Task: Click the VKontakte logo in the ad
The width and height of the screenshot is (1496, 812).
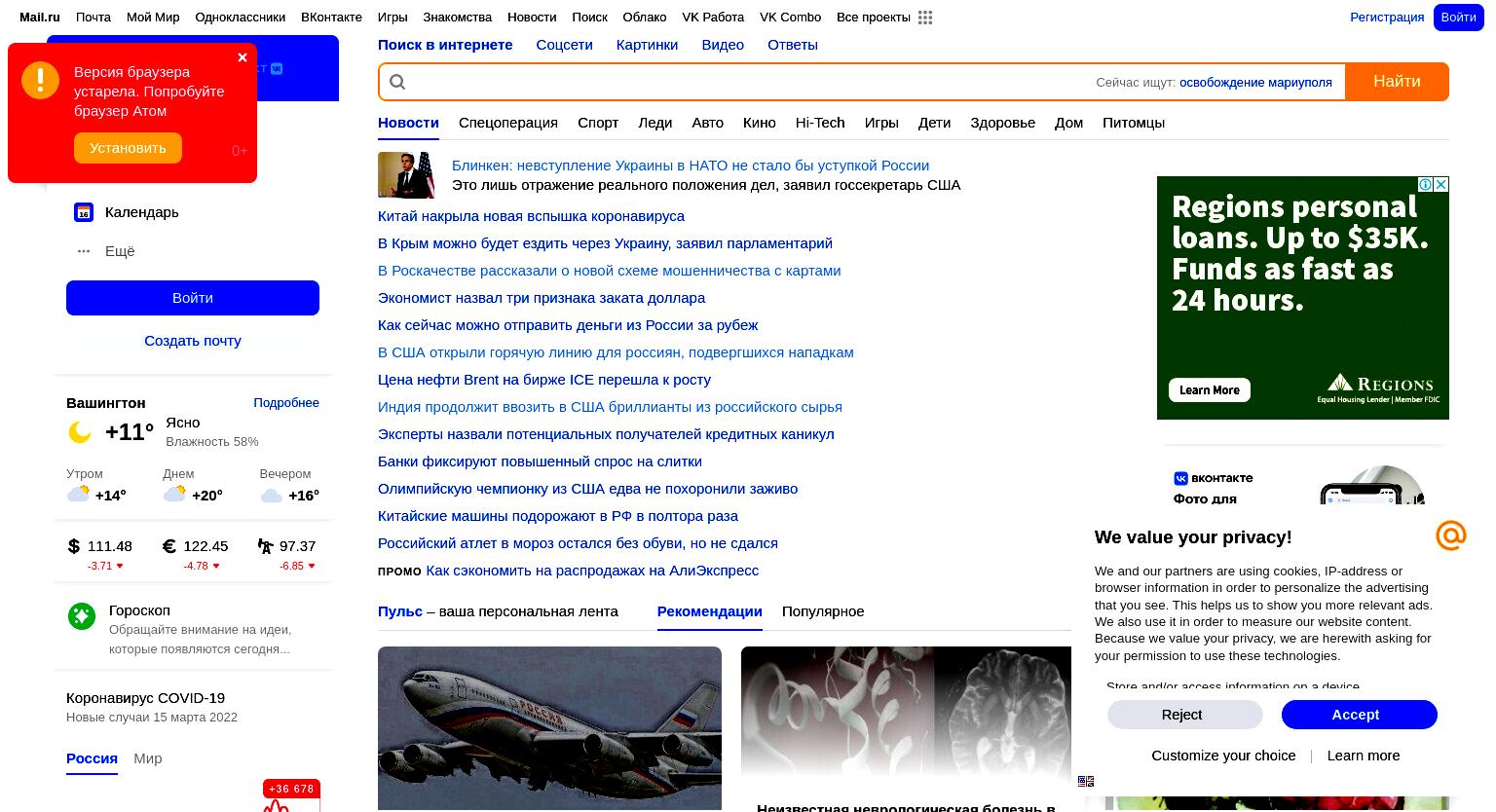Action: coord(1214,478)
